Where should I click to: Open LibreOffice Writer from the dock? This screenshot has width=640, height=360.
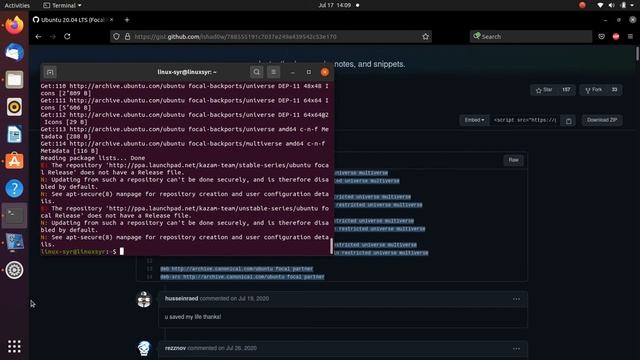(14, 134)
